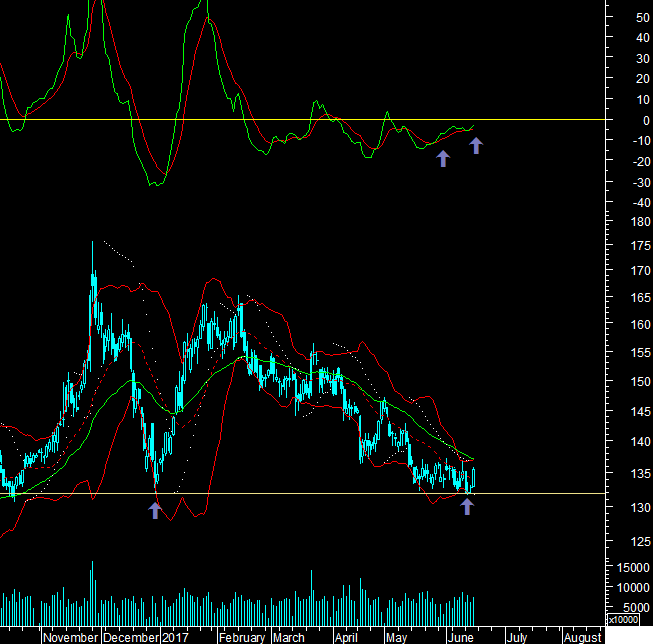Click the 125 value on the price axis
Screen dimensions: 653x644
[x=641, y=542]
